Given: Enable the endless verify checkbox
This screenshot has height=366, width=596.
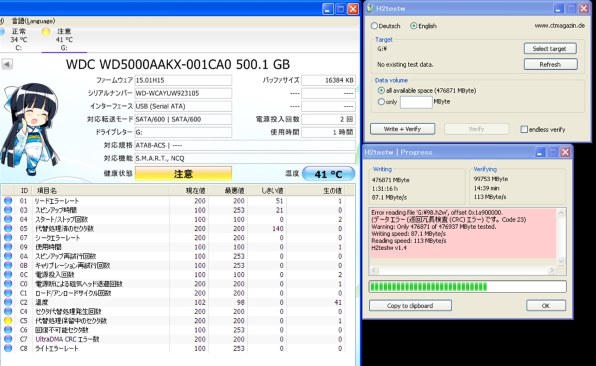Looking at the screenshot, I should (524, 130).
